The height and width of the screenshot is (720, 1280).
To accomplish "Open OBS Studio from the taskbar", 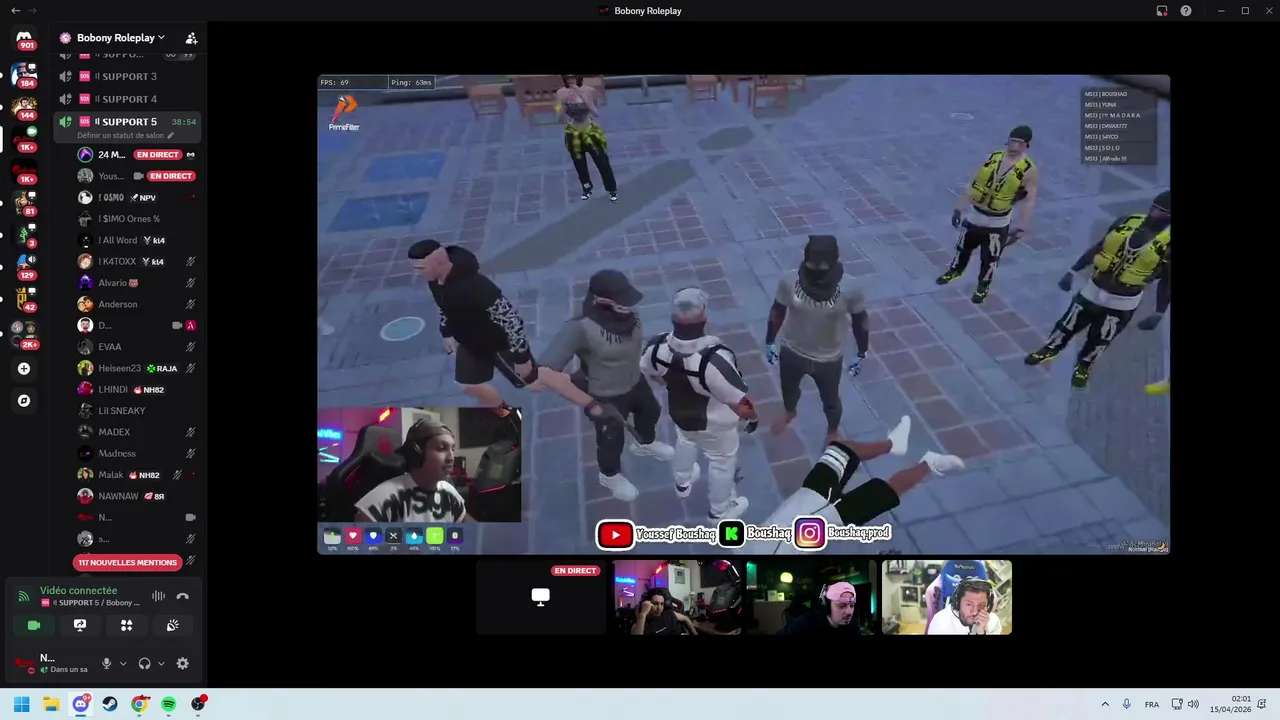I will (198, 704).
